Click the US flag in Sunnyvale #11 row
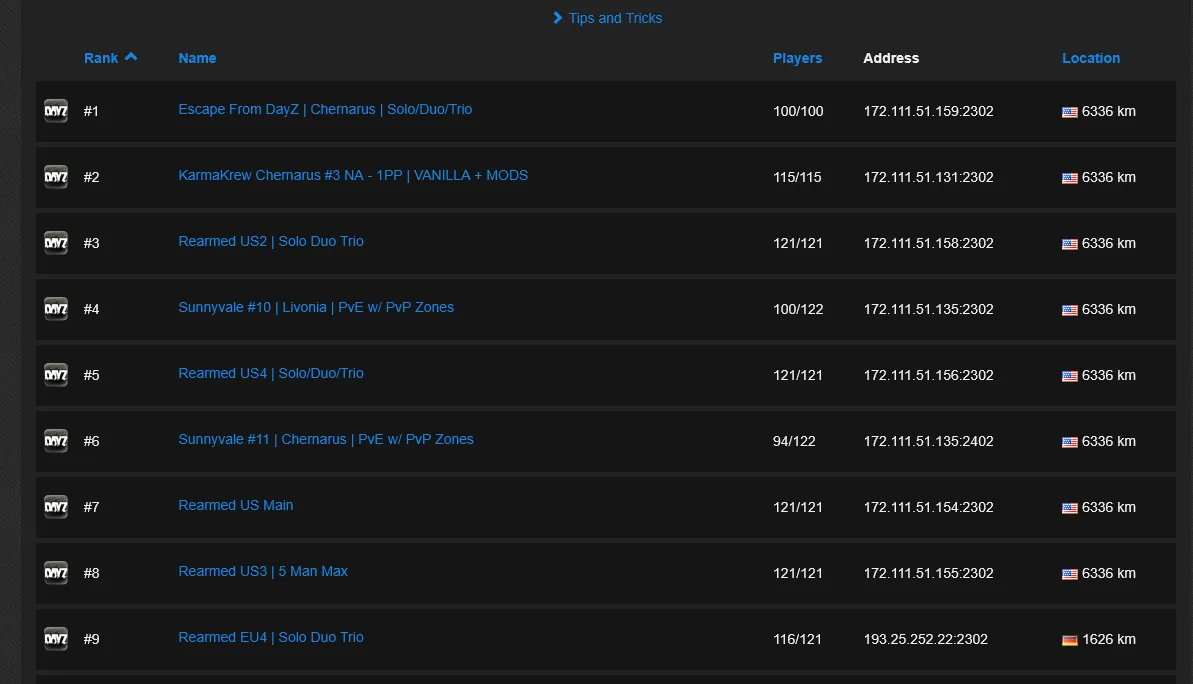The height and width of the screenshot is (684, 1193). tap(1070, 442)
